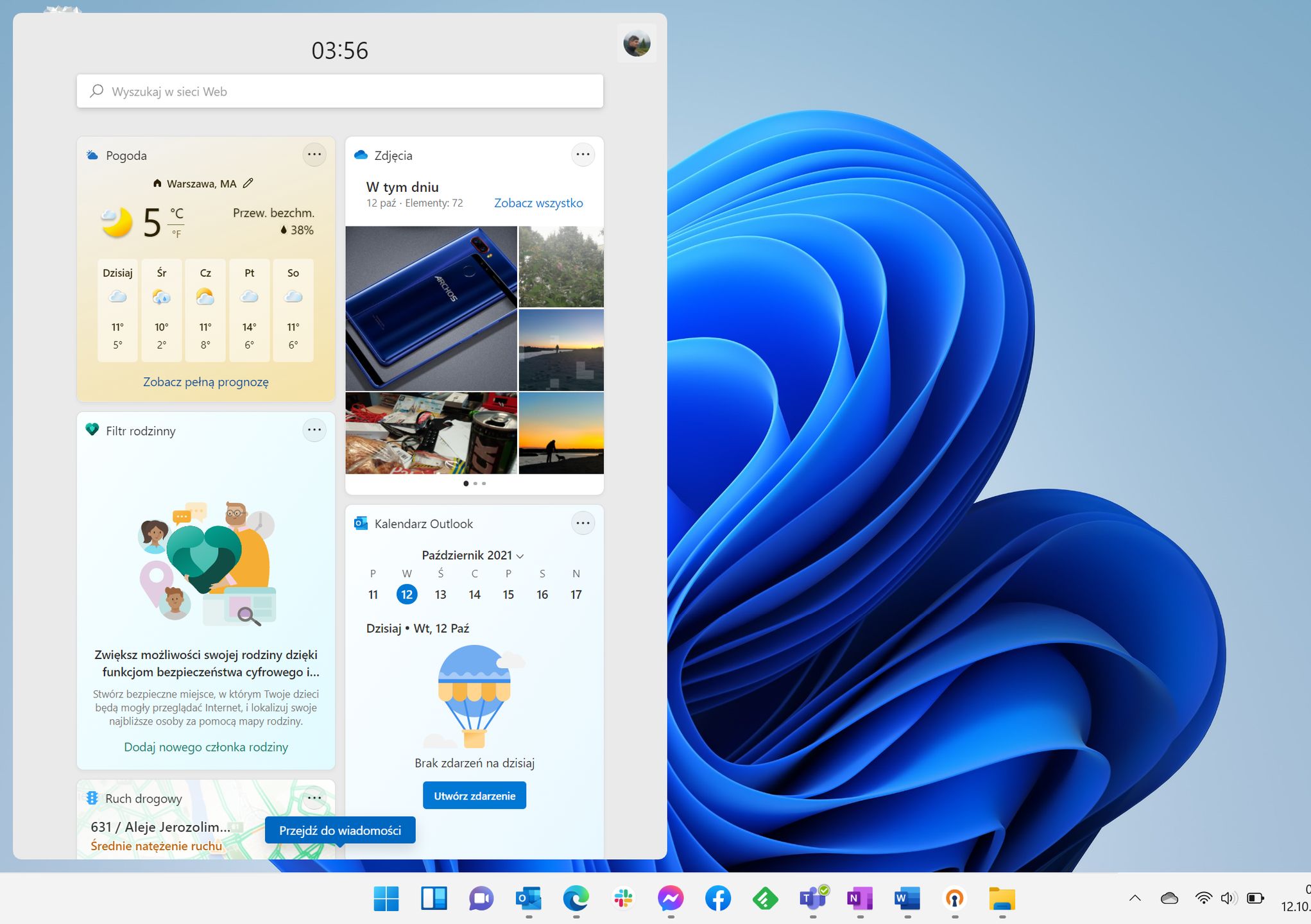Open the Filtr rodzinny widget menu

314,430
